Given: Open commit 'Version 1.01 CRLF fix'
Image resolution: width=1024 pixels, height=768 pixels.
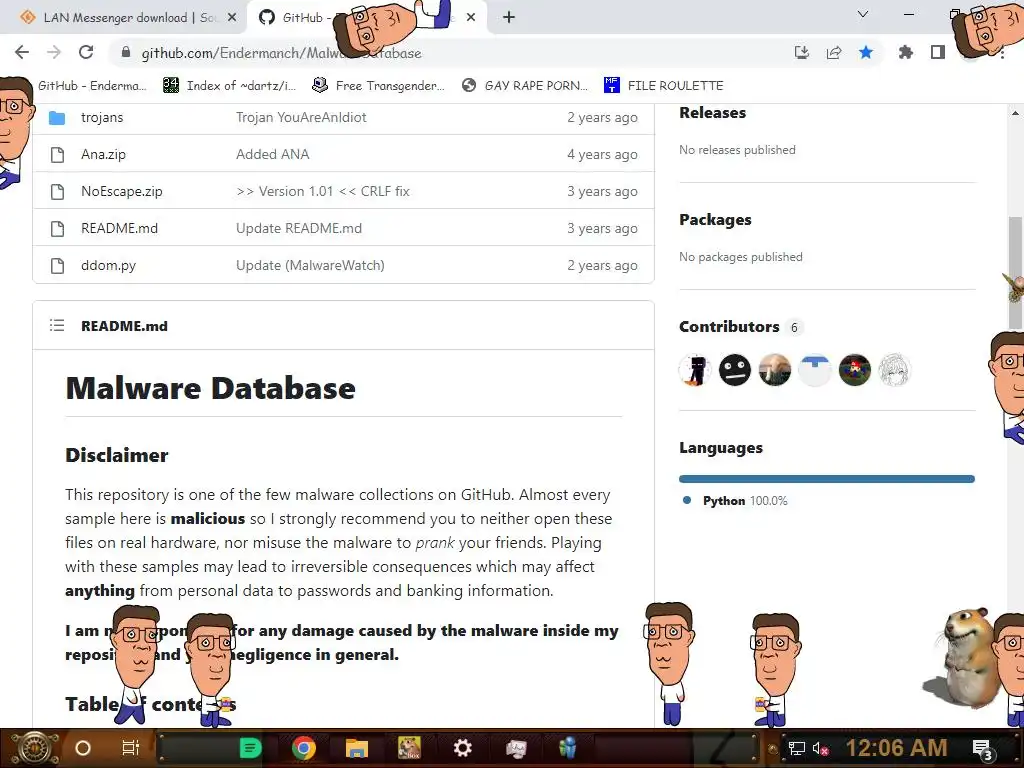Looking at the screenshot, I should pos(323,191).
